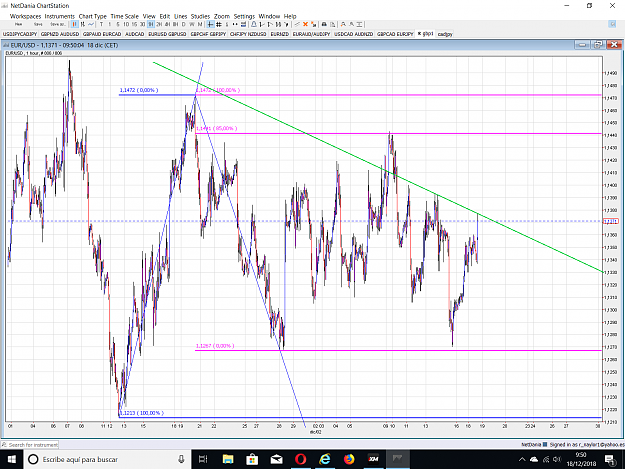The height and width of the screenshot is (469, 625).
Task: Click the search icon at toolbar right
Action: coord(613,24)
